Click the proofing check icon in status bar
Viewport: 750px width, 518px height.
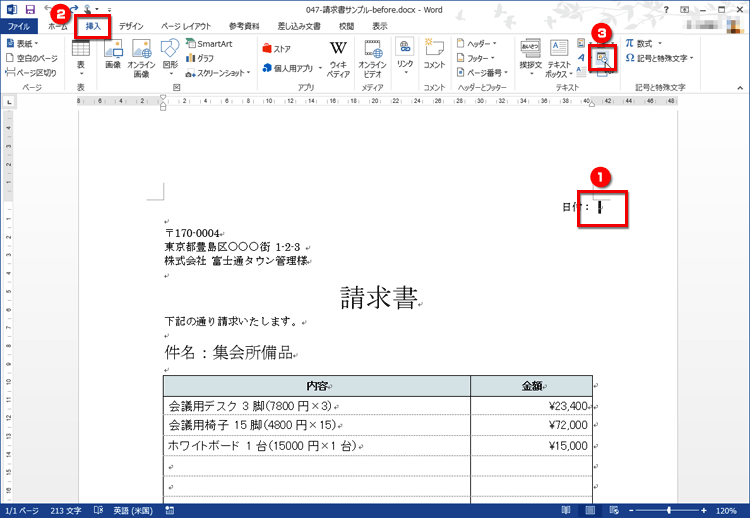pos(99,511)
